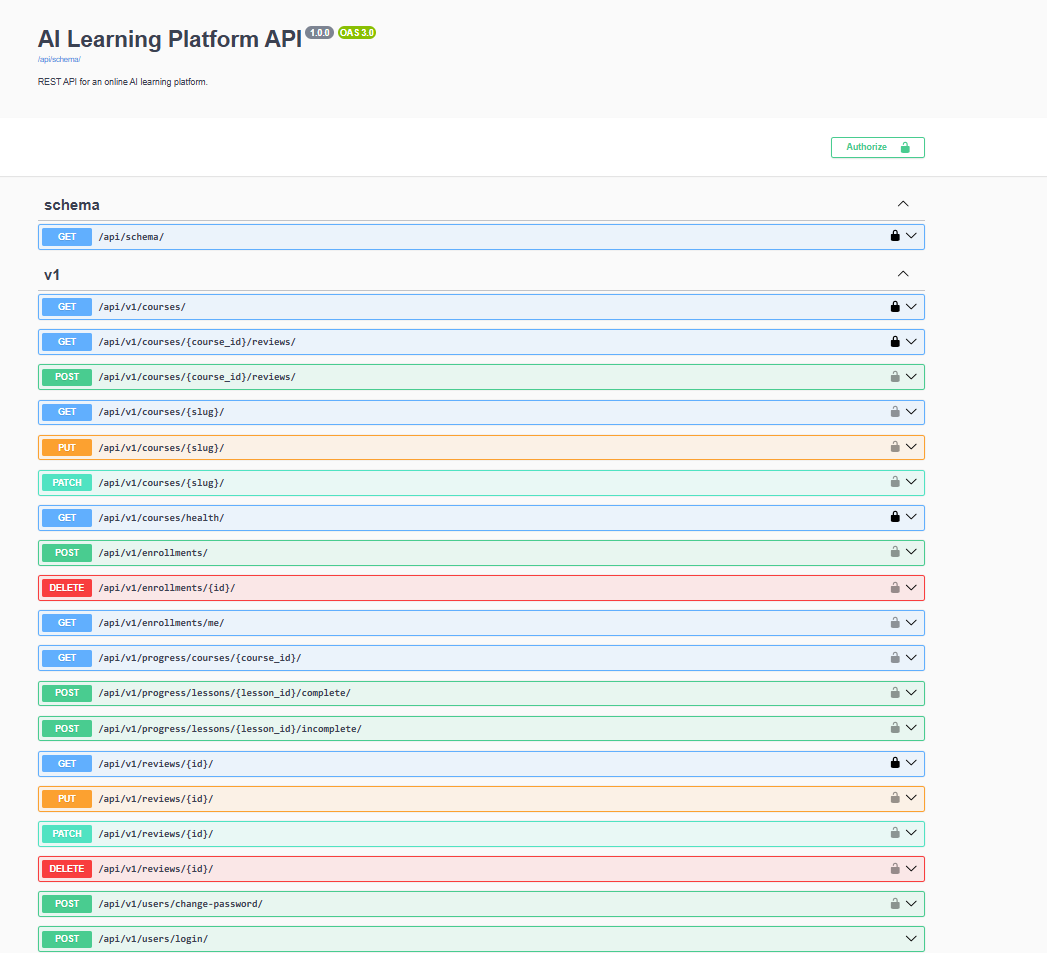Click lock icon on POST users/change-password/
The width and height of the screenshot is (1047, 953).
click(x=895, y=904)
